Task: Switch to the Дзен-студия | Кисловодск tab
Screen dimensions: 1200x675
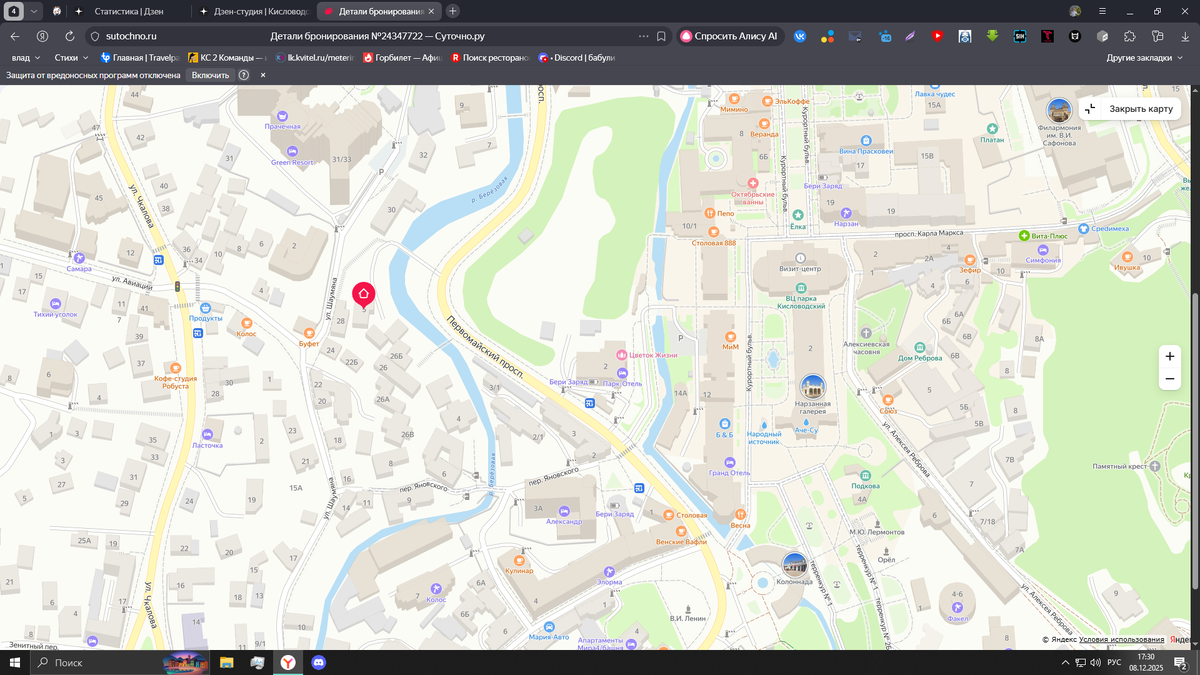Action: pos(254,11)
